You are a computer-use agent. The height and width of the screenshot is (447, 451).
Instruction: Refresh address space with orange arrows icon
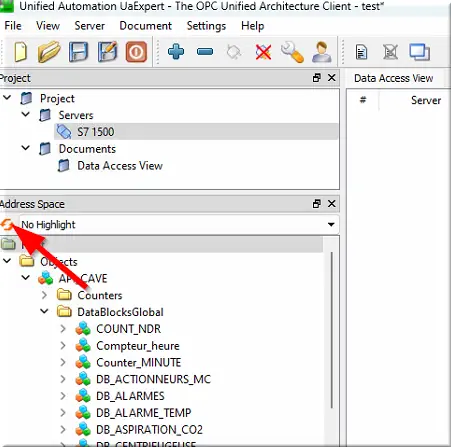pos(7,225)
